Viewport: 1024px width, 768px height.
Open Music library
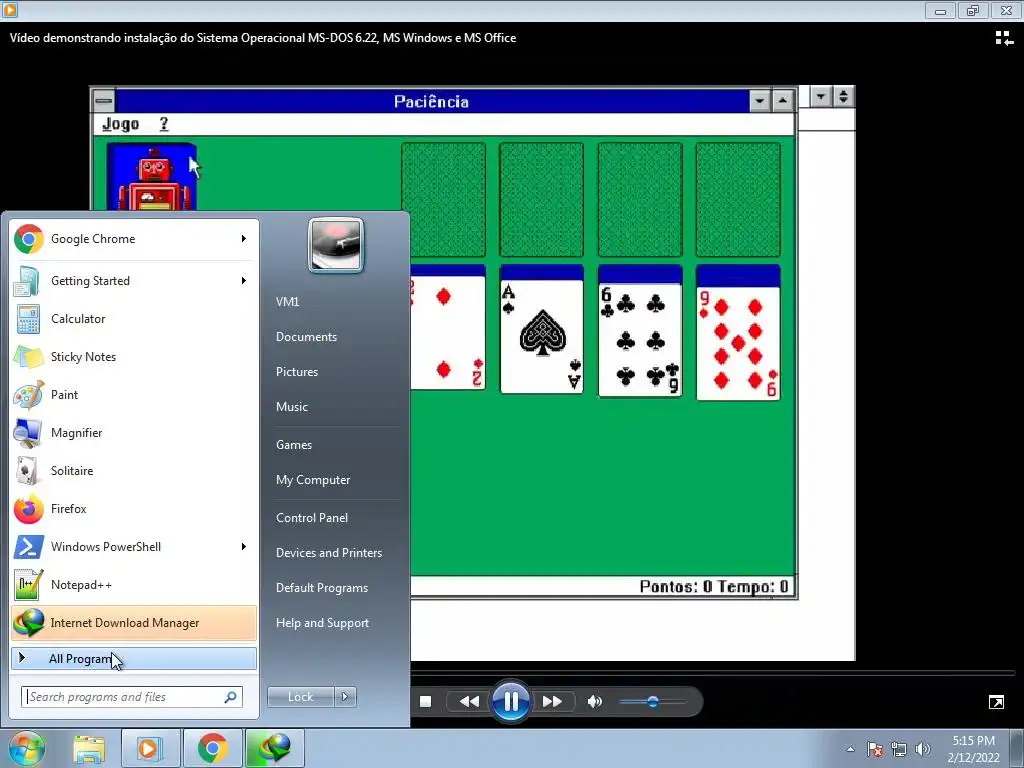(292, 407)
